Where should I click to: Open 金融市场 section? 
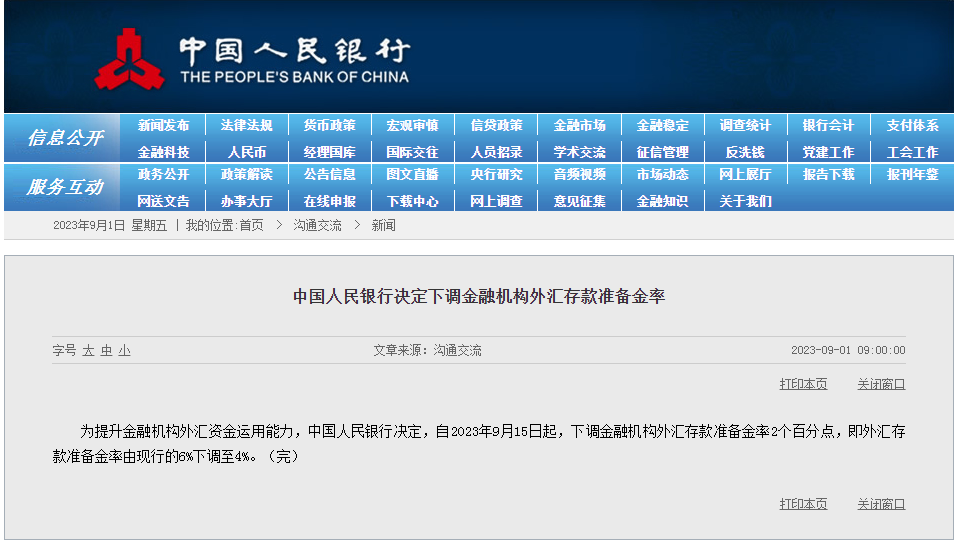[579, 126]
